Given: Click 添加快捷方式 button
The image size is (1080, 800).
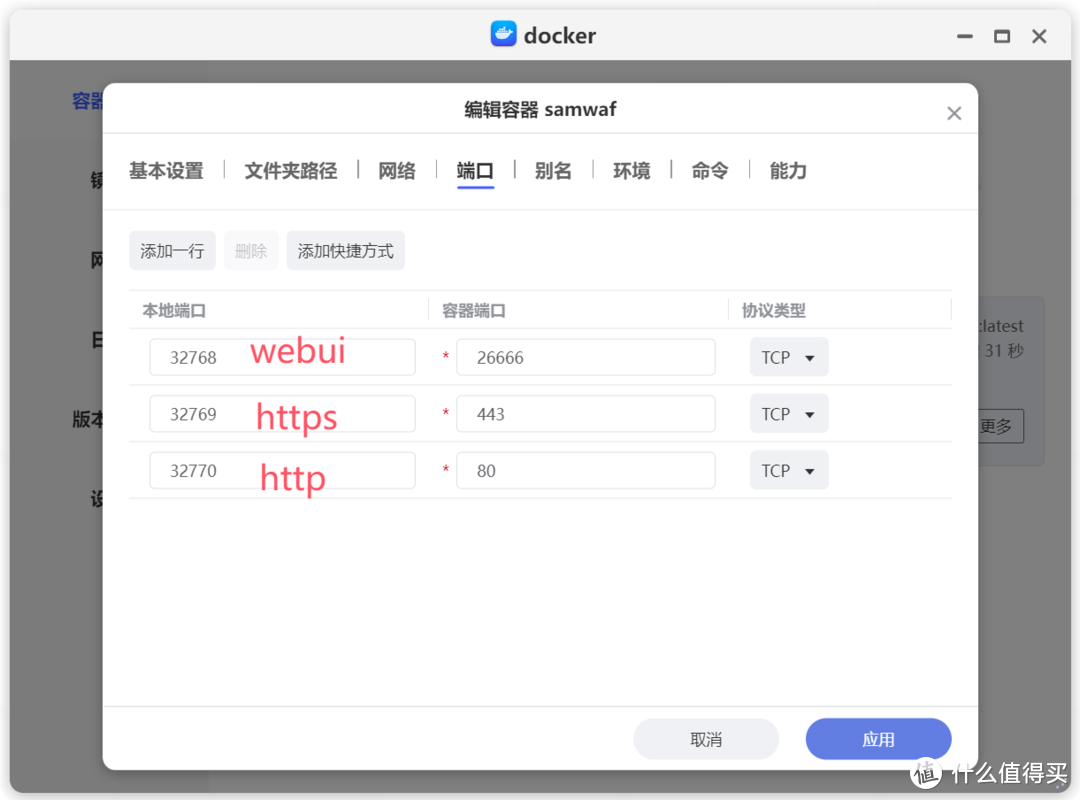Looking at the screenshot, I should click(x=346, y=251).
